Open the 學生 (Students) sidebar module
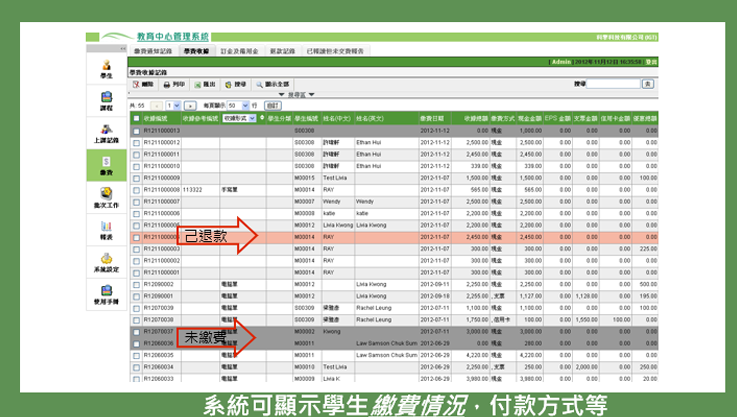This screenshot has height=417, width=737. pyautogui.click(x=107, y=69)
